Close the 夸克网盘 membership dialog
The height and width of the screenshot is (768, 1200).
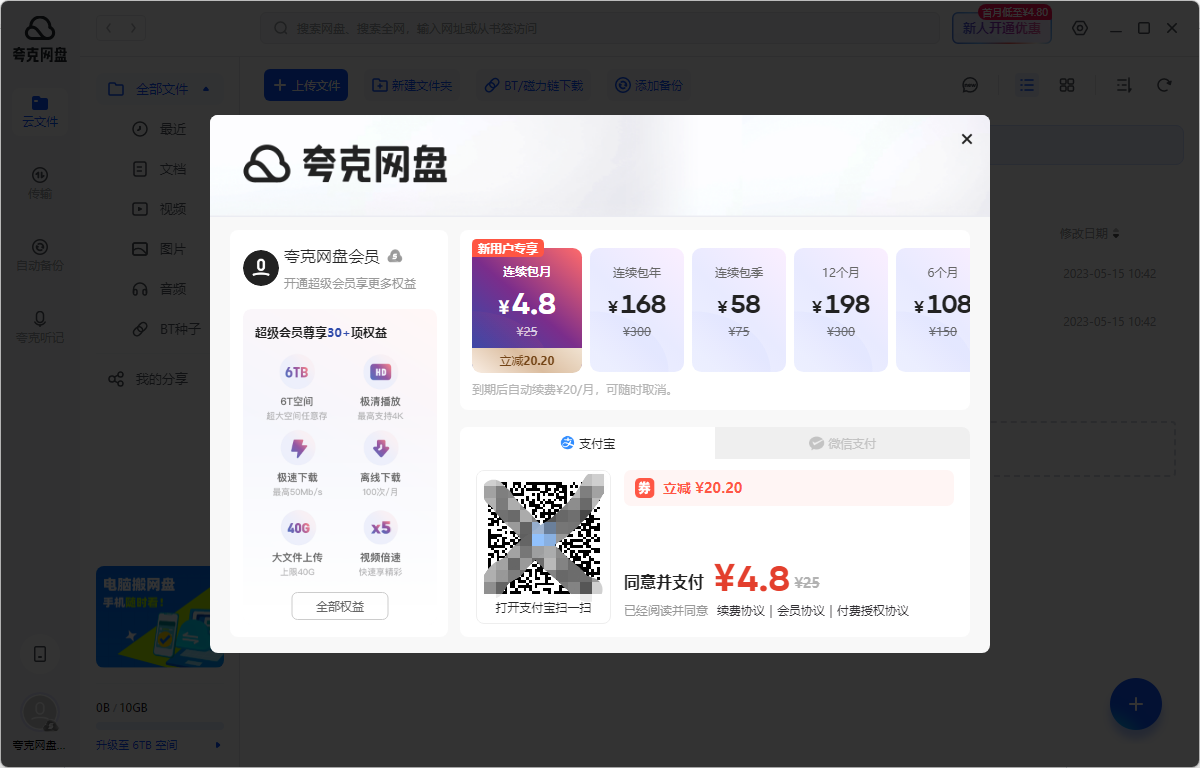pos(967,139)
